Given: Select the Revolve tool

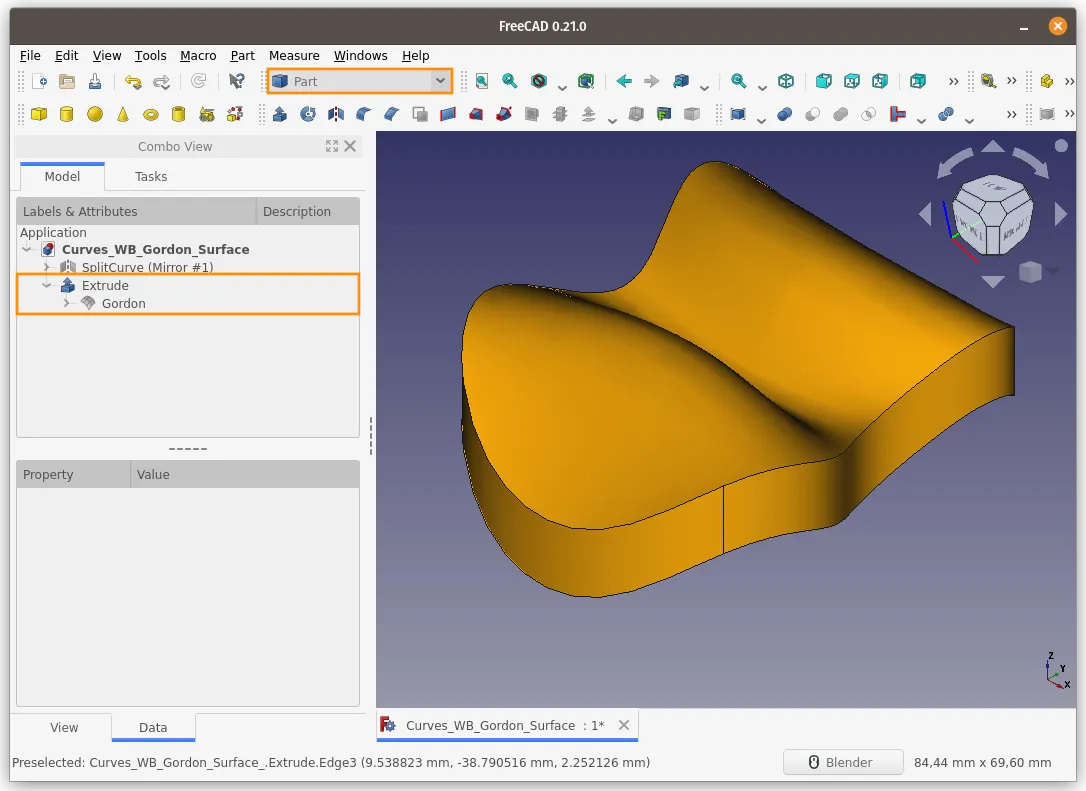Looking at the screenshot, I should (308, 114).
